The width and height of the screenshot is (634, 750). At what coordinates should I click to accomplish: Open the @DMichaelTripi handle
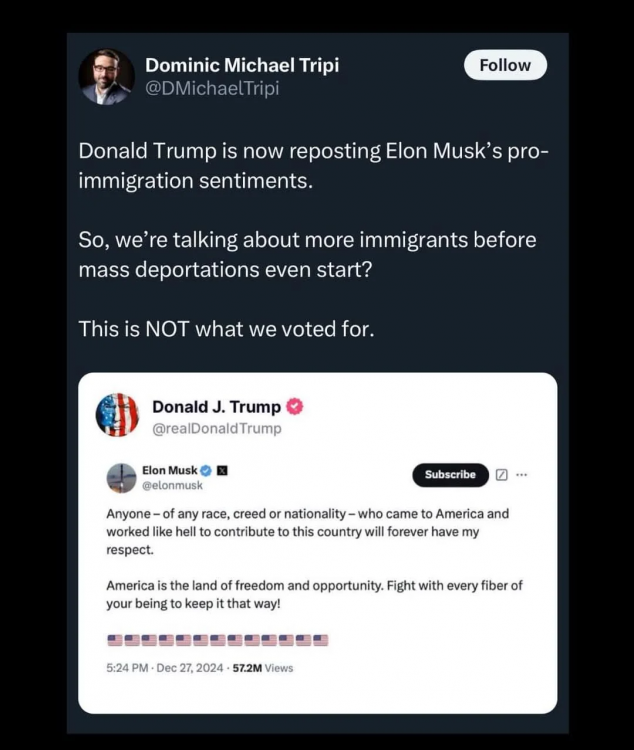pyautogui.click(x=212, y=88)
